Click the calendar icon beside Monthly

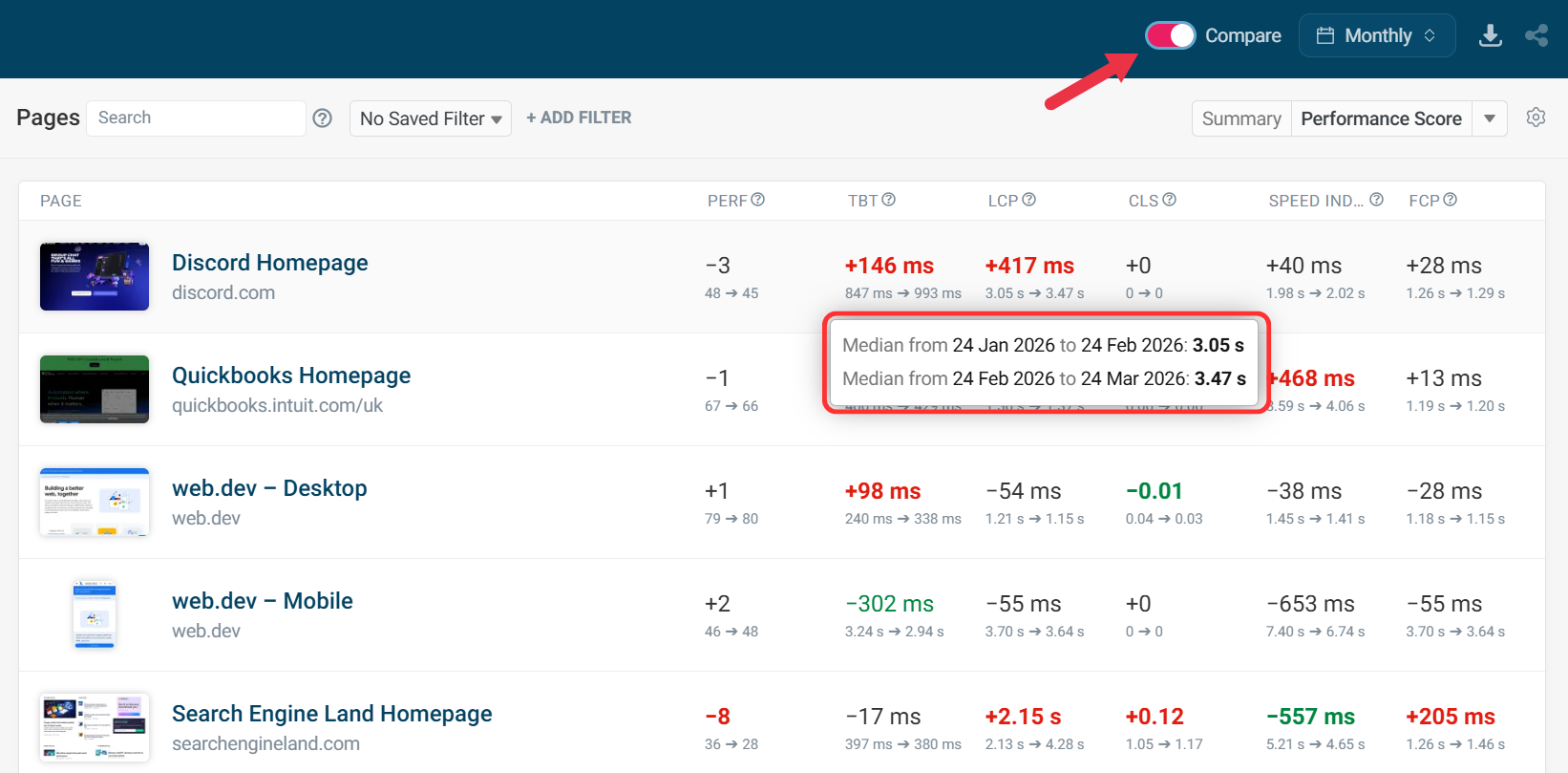[1325, 35]
